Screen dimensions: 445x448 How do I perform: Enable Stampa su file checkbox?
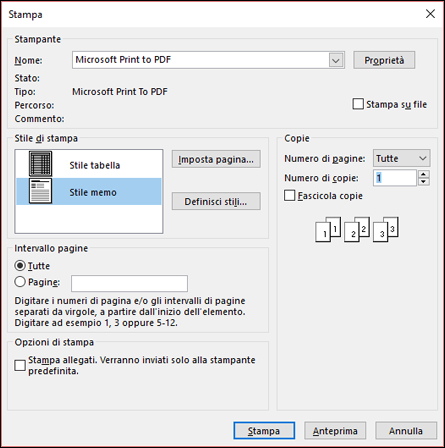tap(358, 104)
